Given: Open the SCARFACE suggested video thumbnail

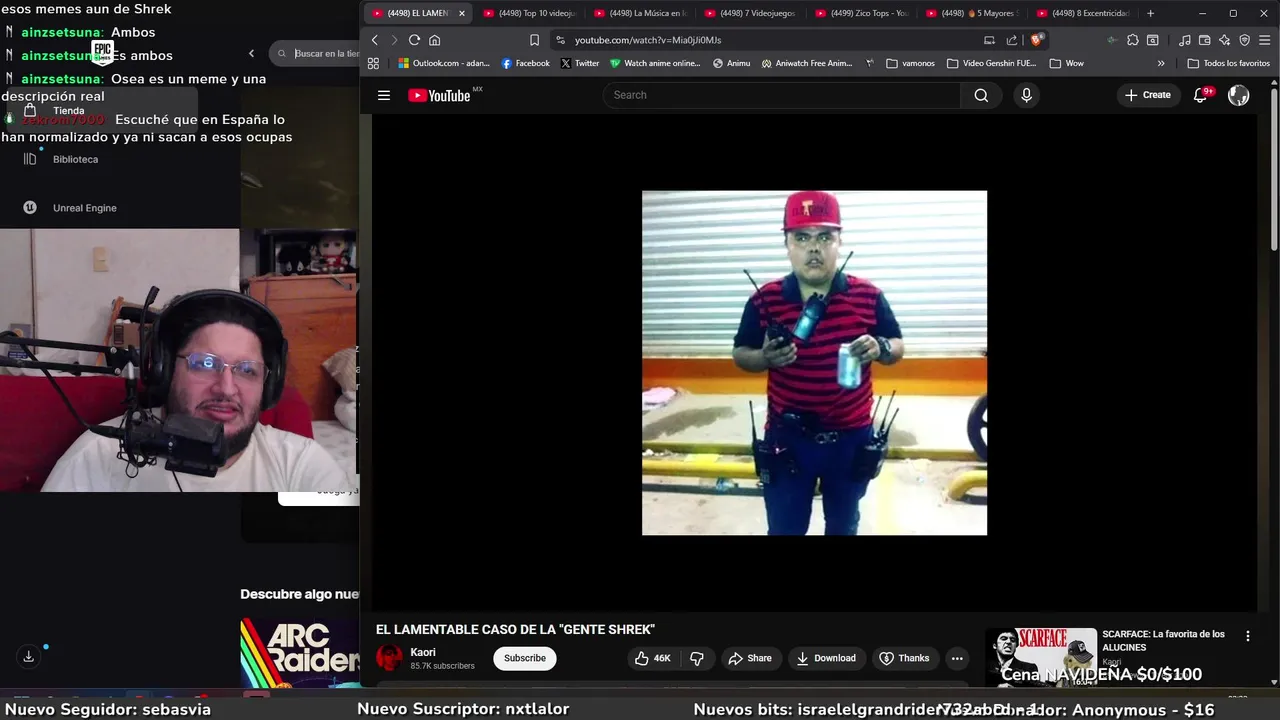Looking at the screenshot, I should pos(1041,656).
